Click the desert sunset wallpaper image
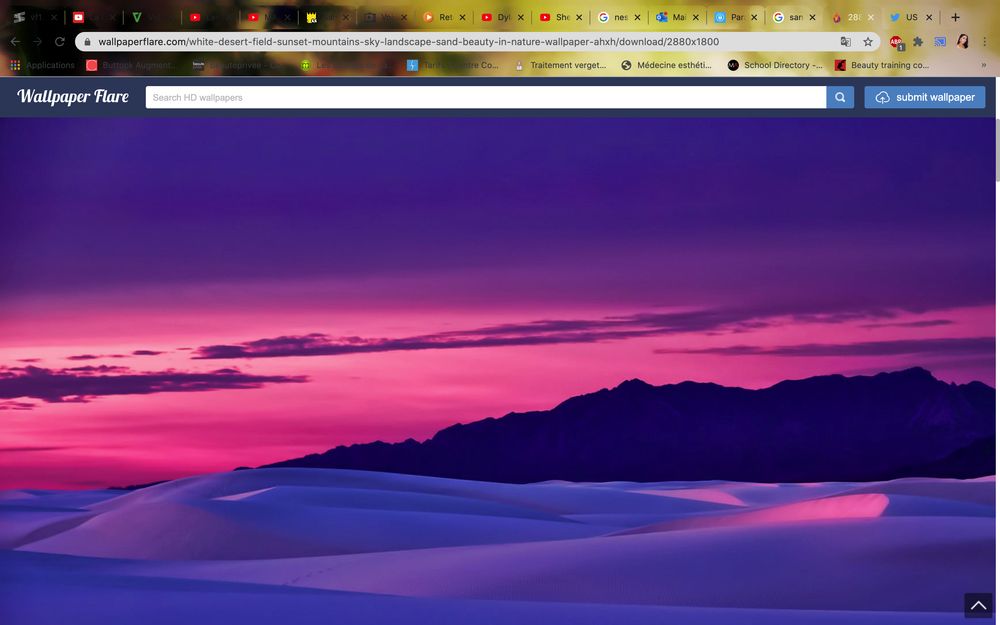Viewport: 1000px width, 625px height. (497, 371)
